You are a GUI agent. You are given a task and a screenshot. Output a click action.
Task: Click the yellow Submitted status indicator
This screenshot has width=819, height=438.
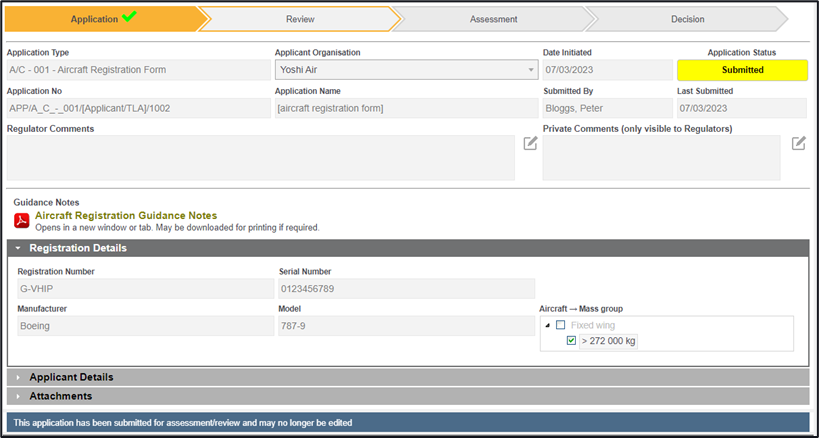[742, 70]
